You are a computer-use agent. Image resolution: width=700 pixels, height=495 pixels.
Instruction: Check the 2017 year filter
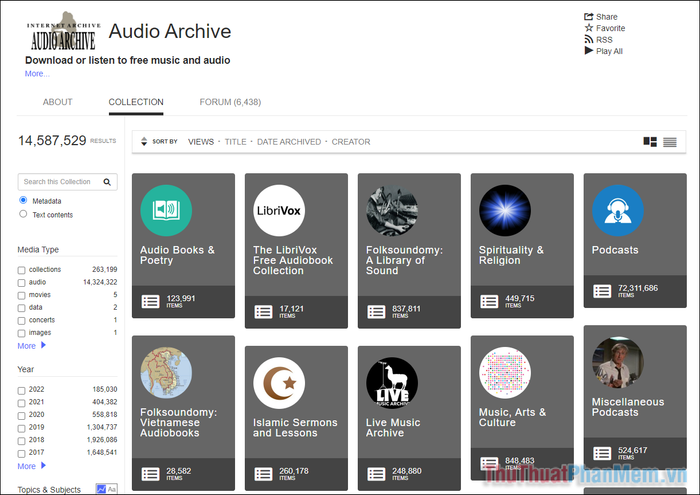tap(21, 453)
